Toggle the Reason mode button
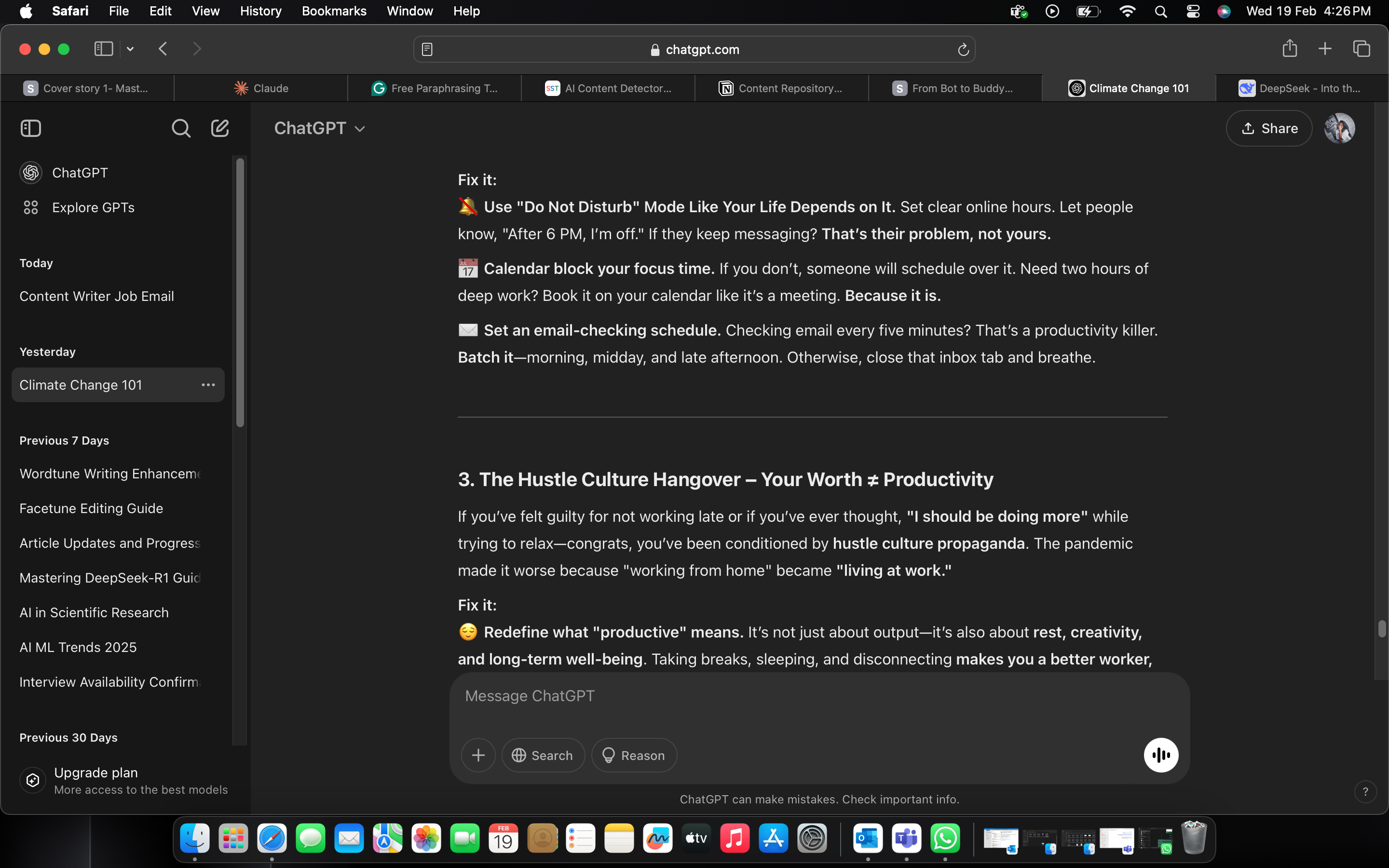The width and height of the screenshot is (1389, 868). tap(634, 755)
